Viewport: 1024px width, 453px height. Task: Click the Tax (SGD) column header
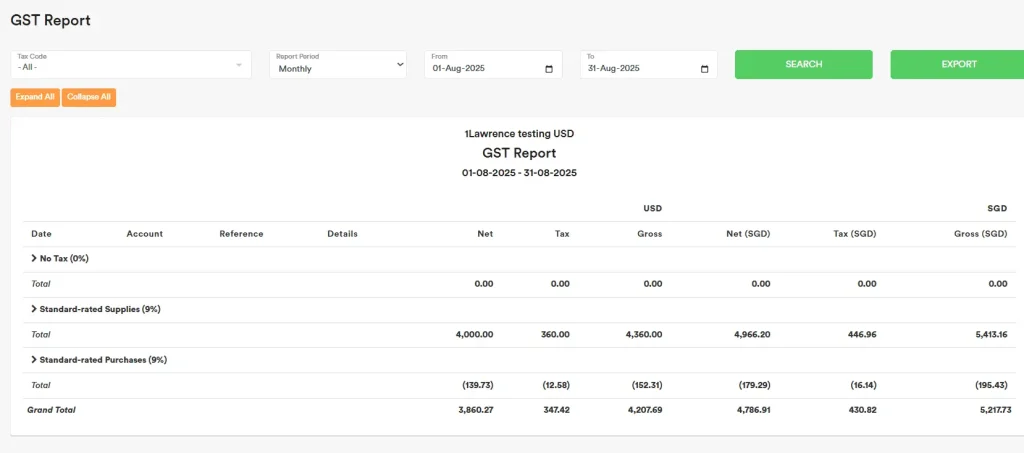[x=856, y=234]
